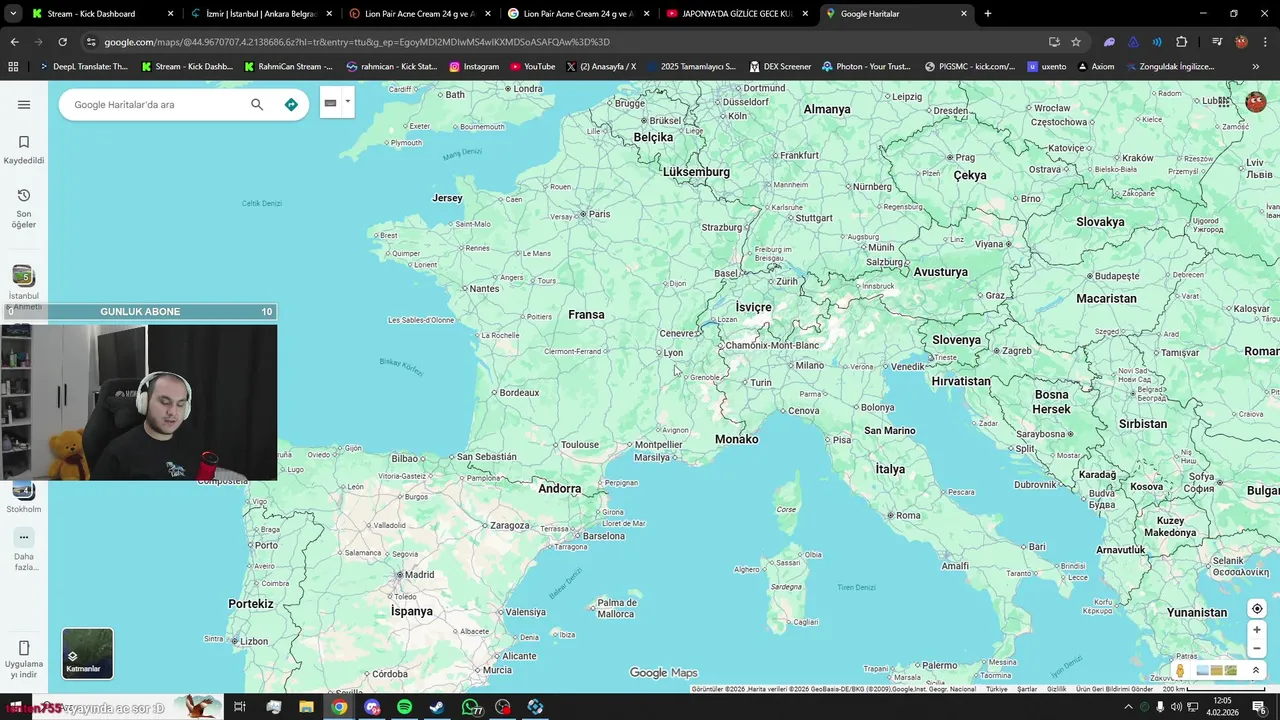Click Ürün Geri Bildirimi Gönder link

click(1114, 689)
